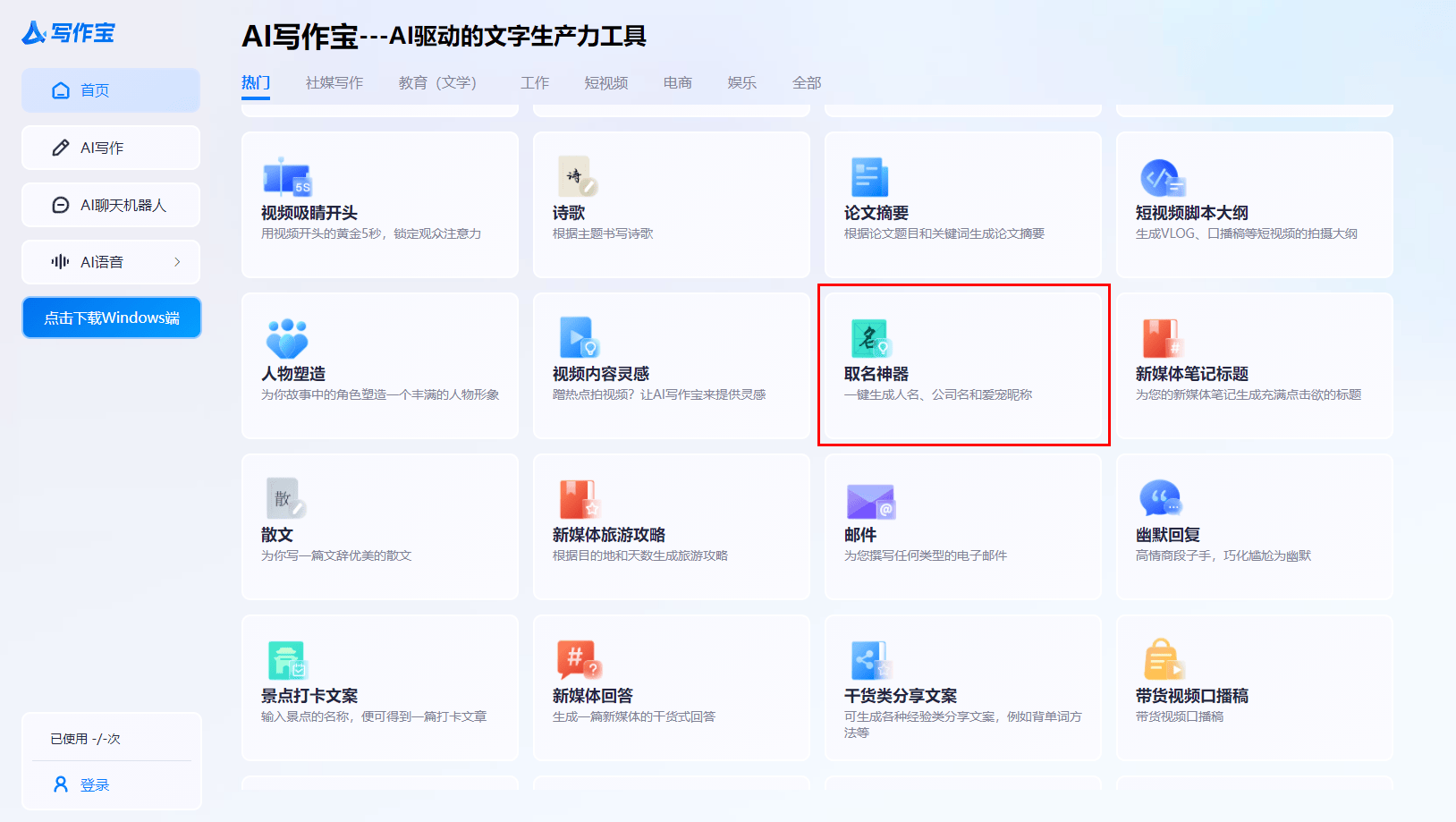
Task: Click the 新媒体回答 hashtag icon
Action: tap(578, 660)
